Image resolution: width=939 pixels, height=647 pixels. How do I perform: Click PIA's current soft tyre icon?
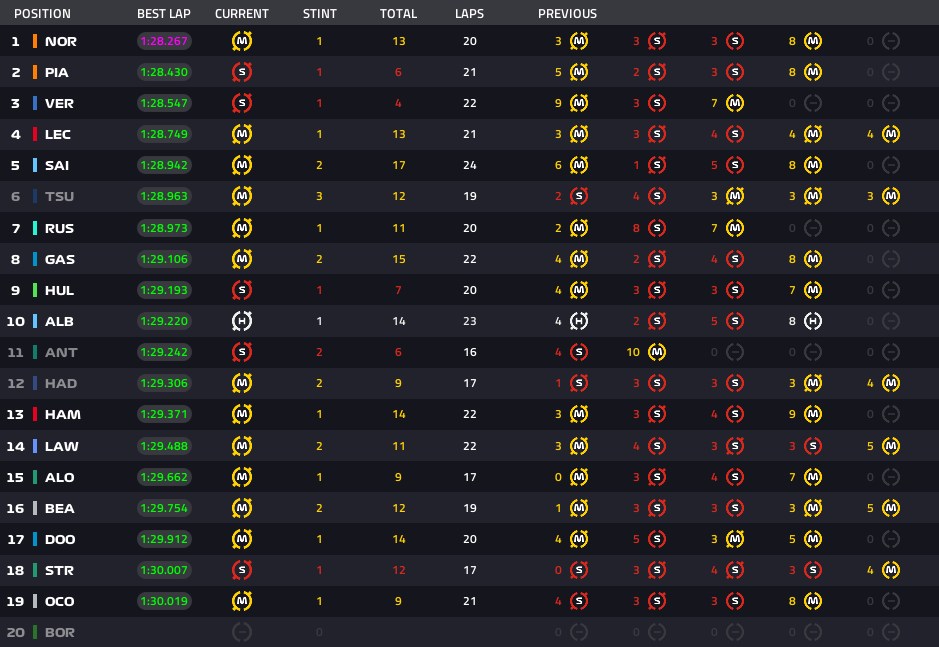[x=242, y=72]
